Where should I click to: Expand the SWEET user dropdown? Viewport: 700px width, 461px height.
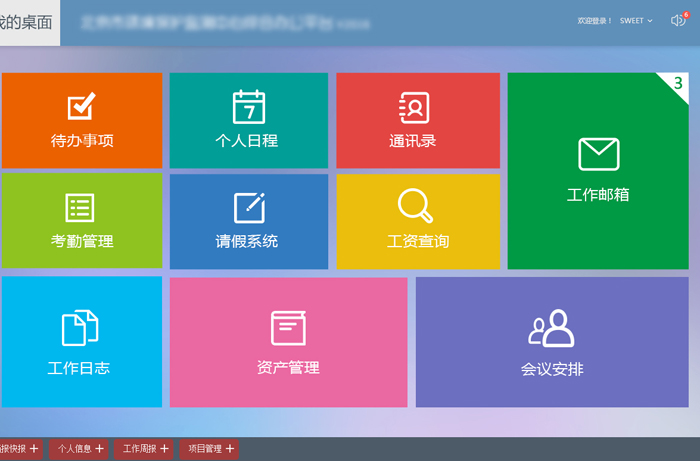636,21
